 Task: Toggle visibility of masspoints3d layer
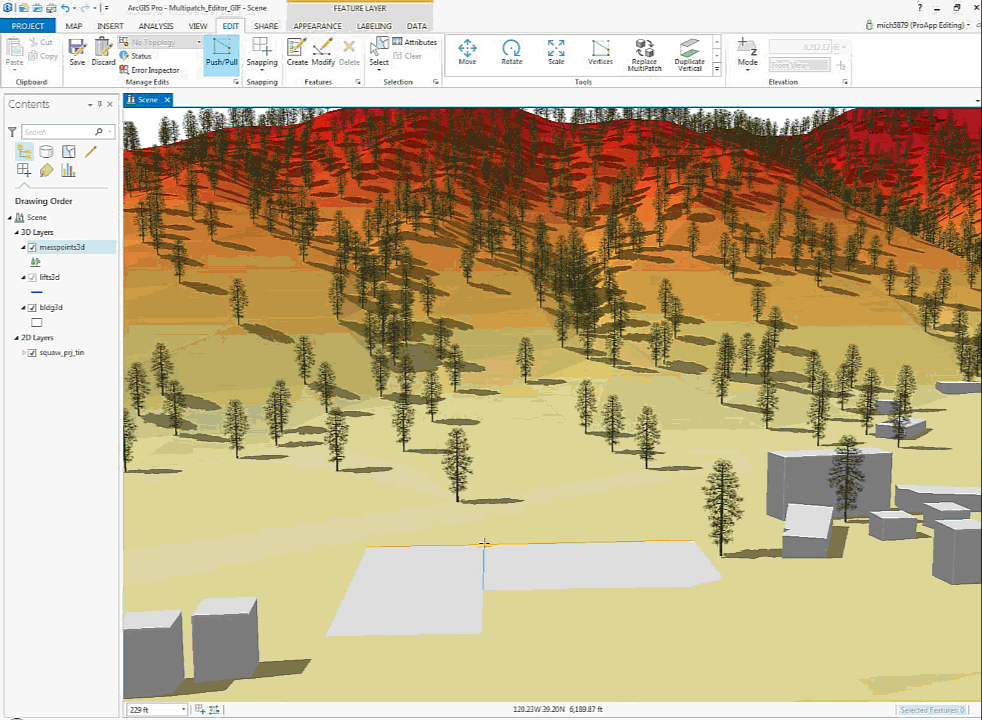pos(32,247)
